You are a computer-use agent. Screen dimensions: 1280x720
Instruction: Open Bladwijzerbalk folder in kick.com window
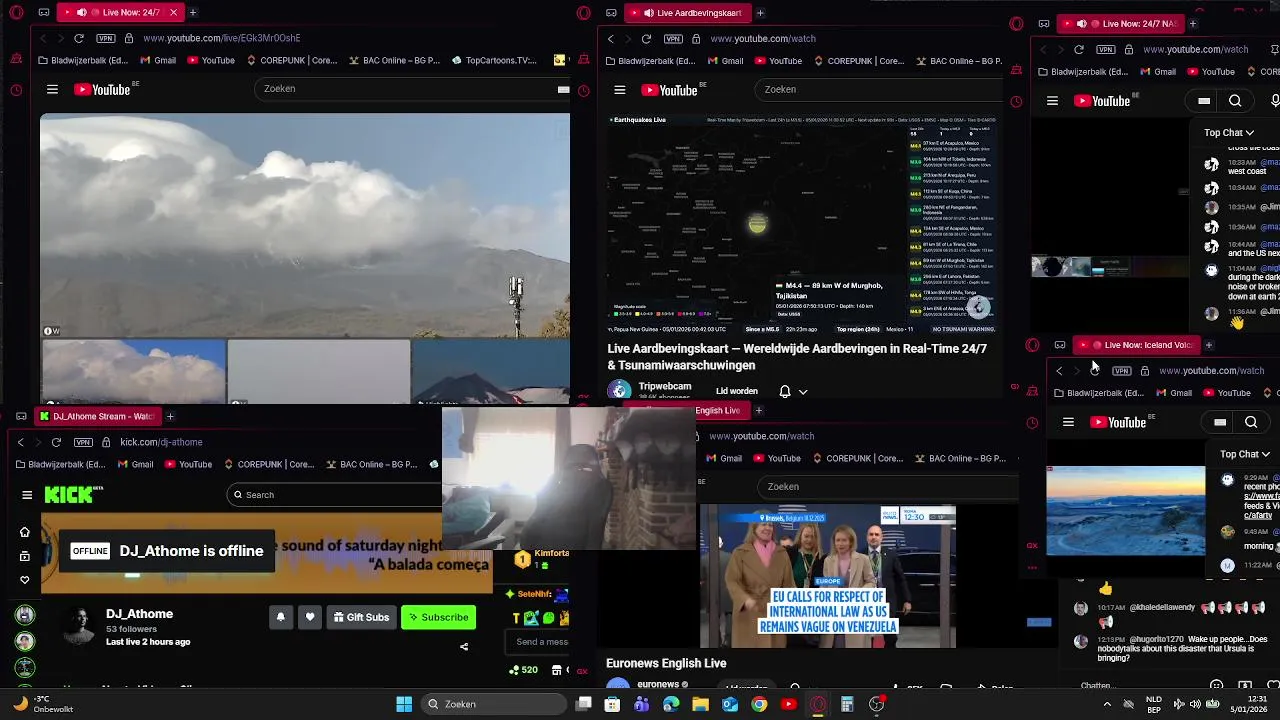click(60, 464)
